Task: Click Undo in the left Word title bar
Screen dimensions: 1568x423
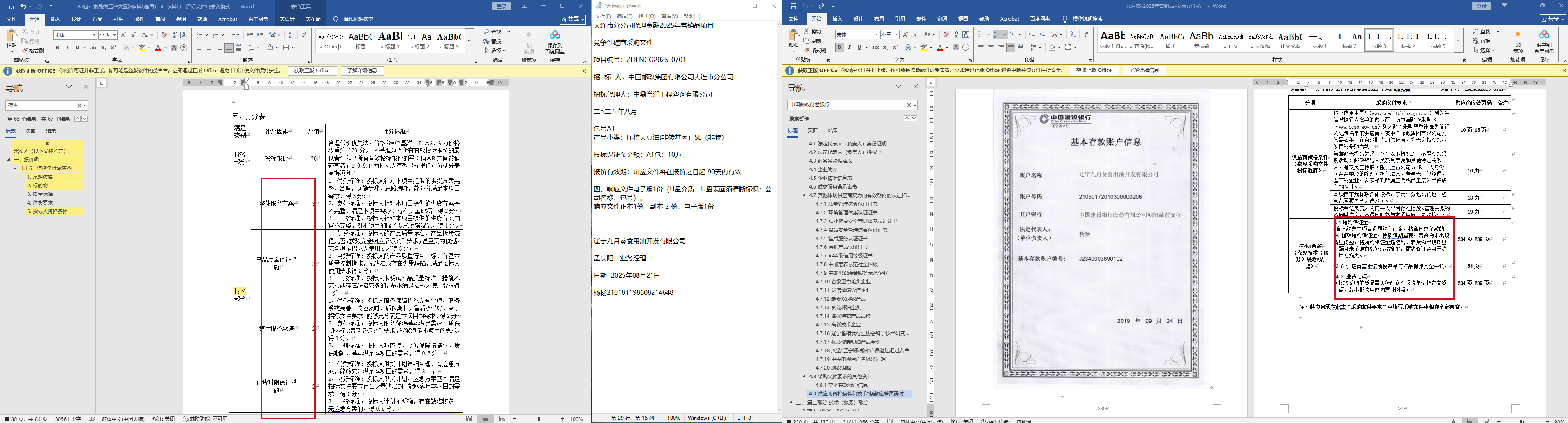Action: click(23, 6)
